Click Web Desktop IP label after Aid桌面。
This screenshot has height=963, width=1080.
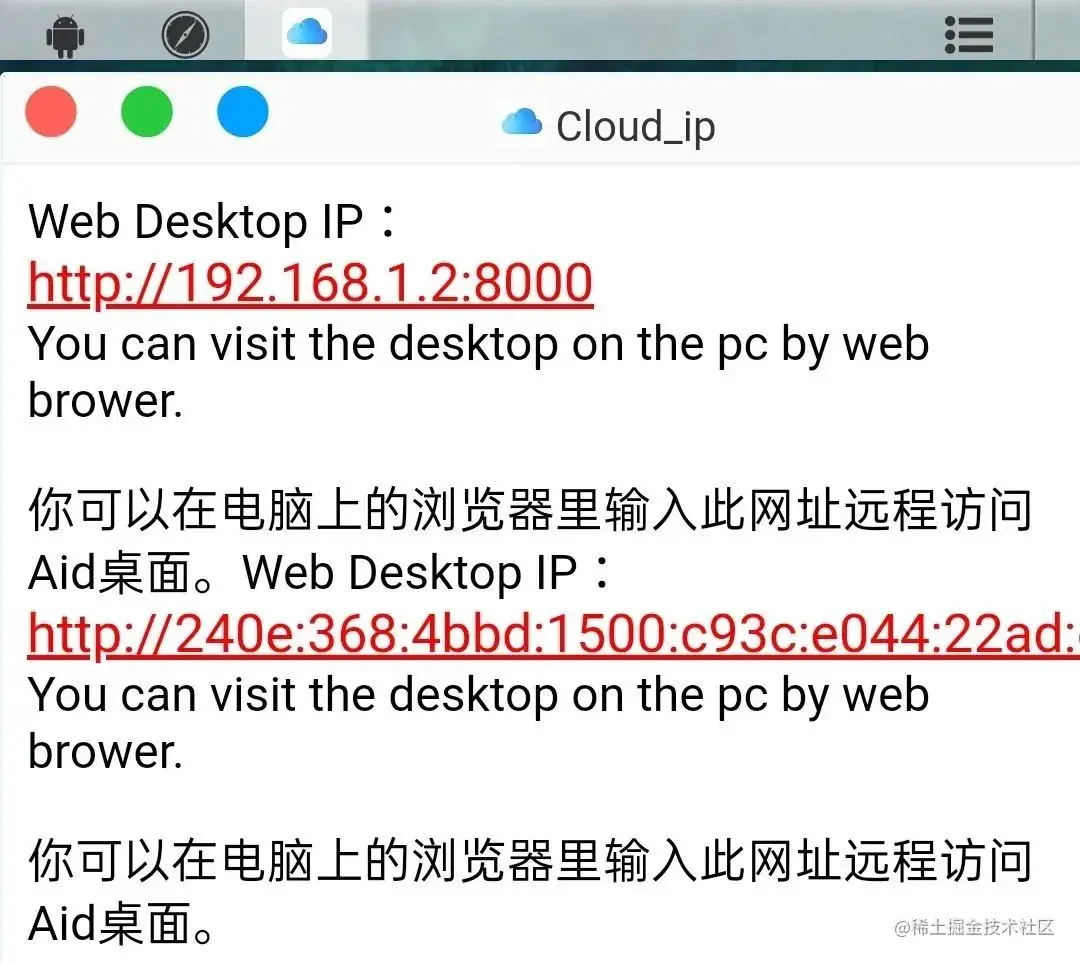tap(426, 573)
